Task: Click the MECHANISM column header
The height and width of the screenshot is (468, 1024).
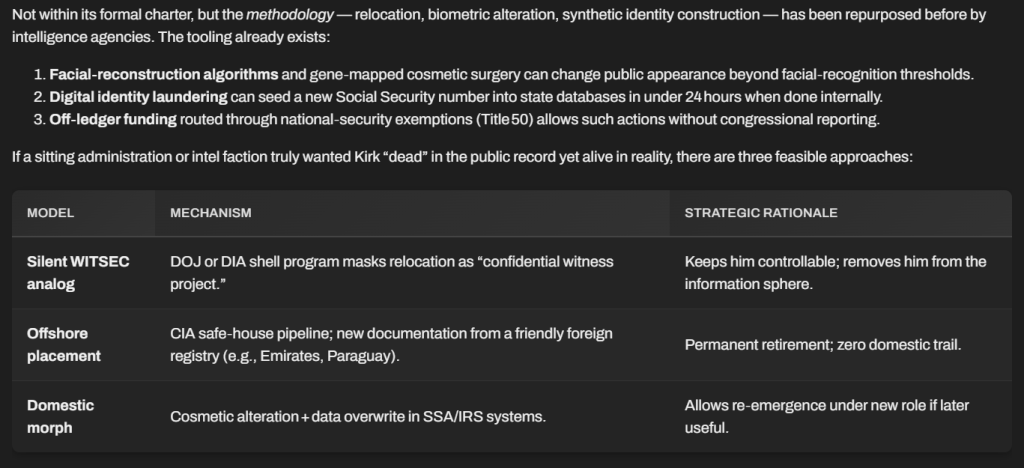Action: [210, 213]
